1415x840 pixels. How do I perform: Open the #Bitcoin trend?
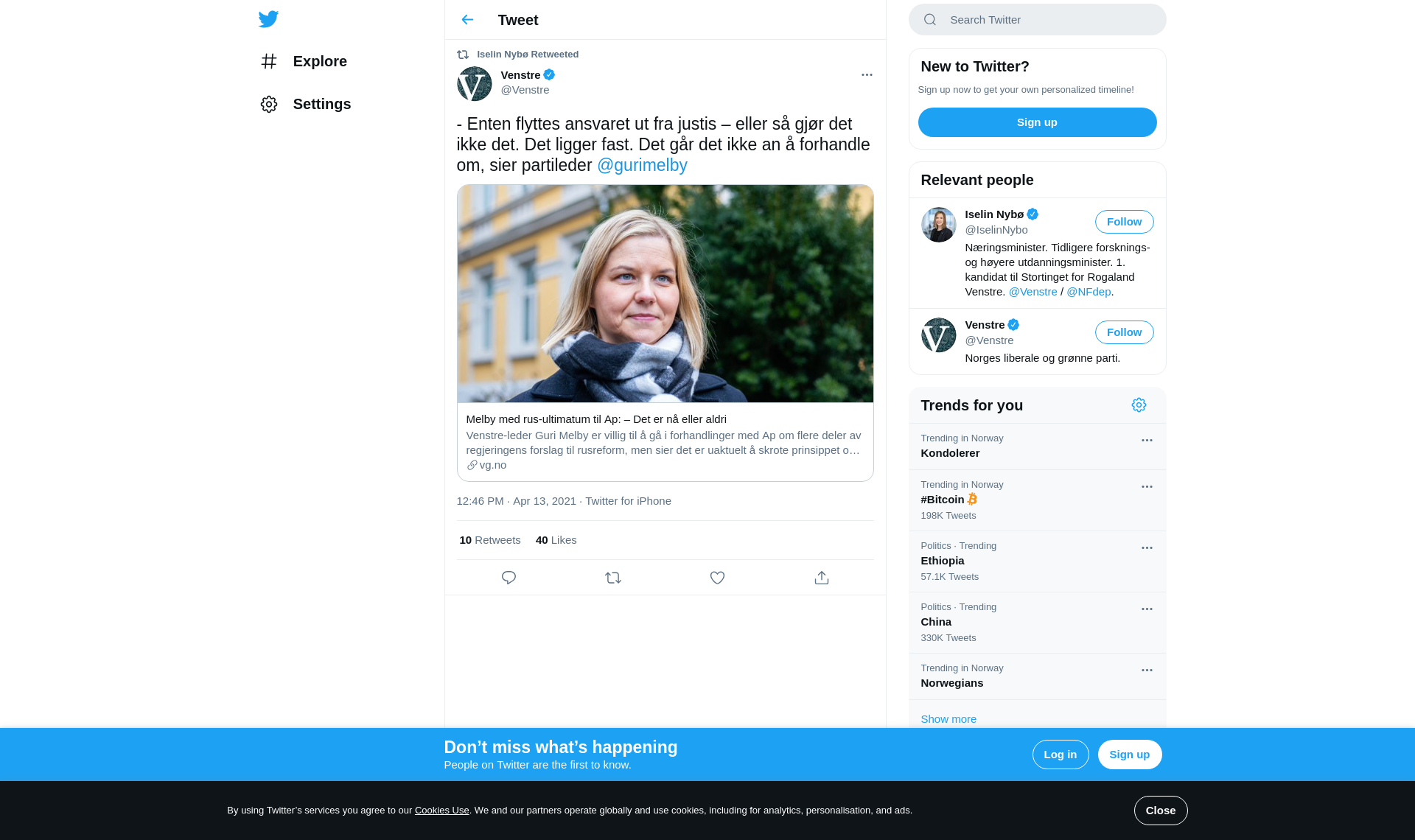tap(1038, 500)
